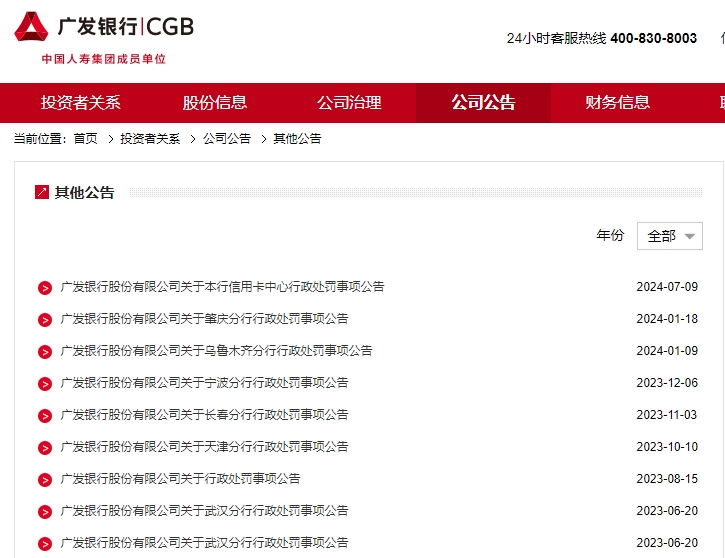Click the hotline number 400-830-8003
The height and width of the screenshot is (558, 725).
click(653, 38)
